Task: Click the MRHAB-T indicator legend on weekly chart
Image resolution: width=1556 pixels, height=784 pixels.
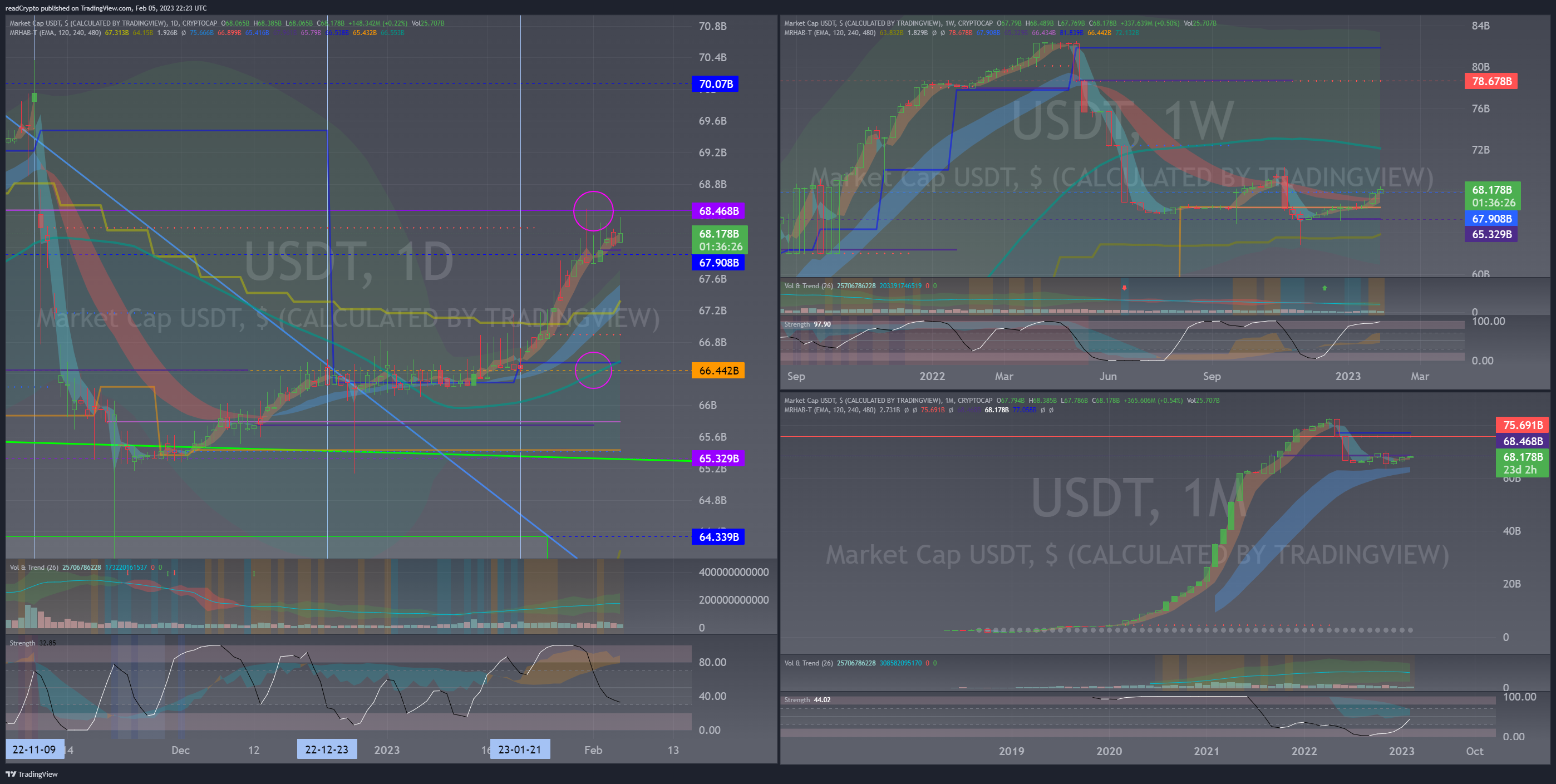Action: click(829, 33)
